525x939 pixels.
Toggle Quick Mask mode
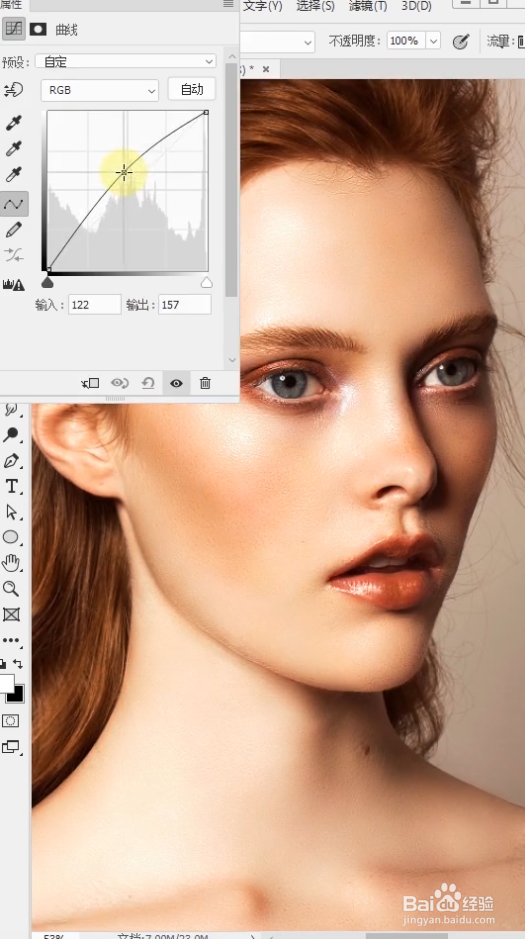pos(11,720)
